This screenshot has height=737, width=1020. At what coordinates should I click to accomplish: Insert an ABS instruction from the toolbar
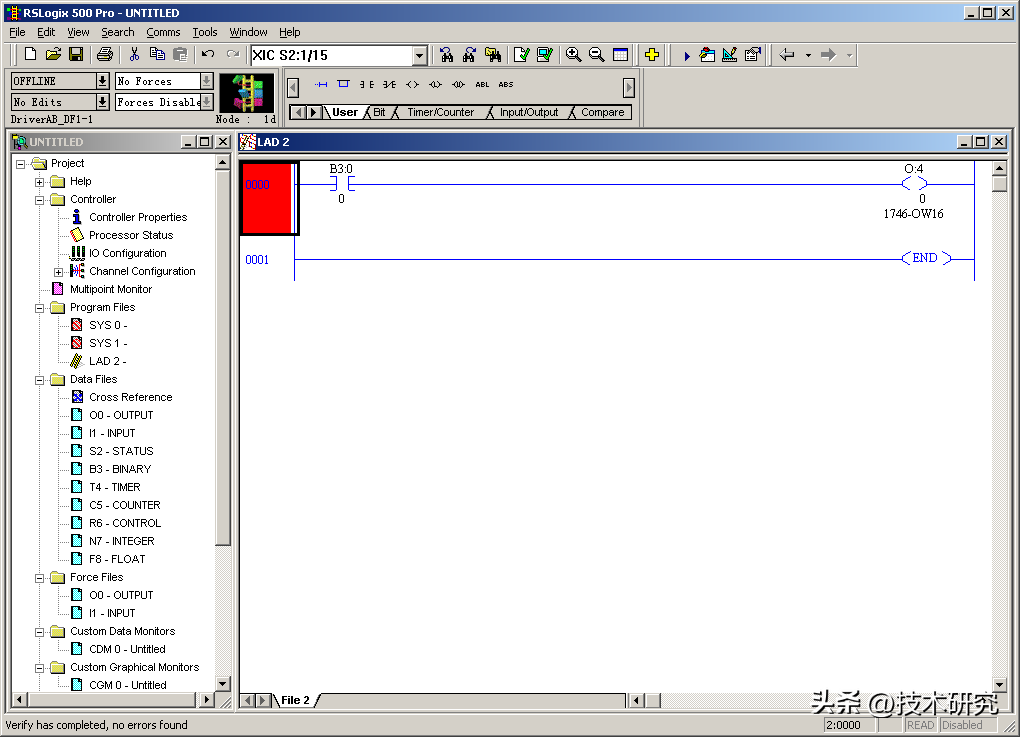click(506, 85)
